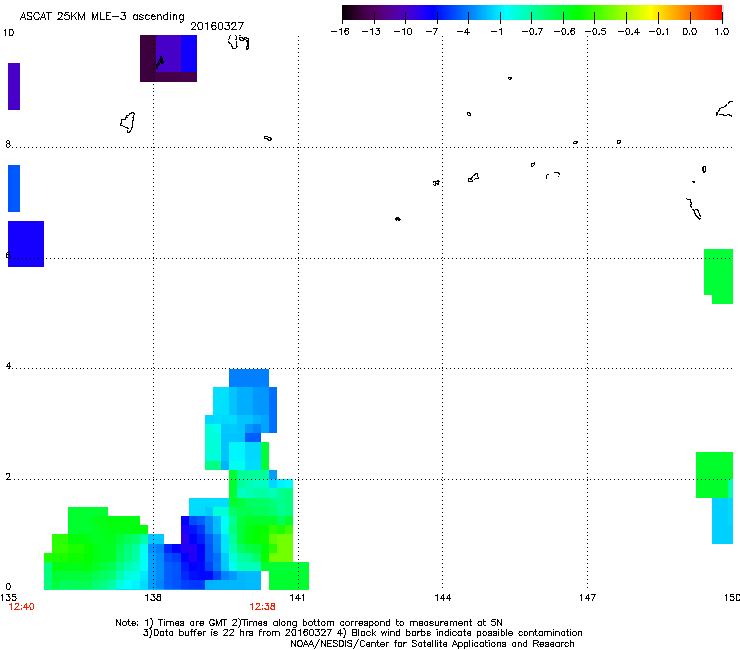Click the "-0.5" color scale label
Screen dimensions: 740x650
point(596,32)
